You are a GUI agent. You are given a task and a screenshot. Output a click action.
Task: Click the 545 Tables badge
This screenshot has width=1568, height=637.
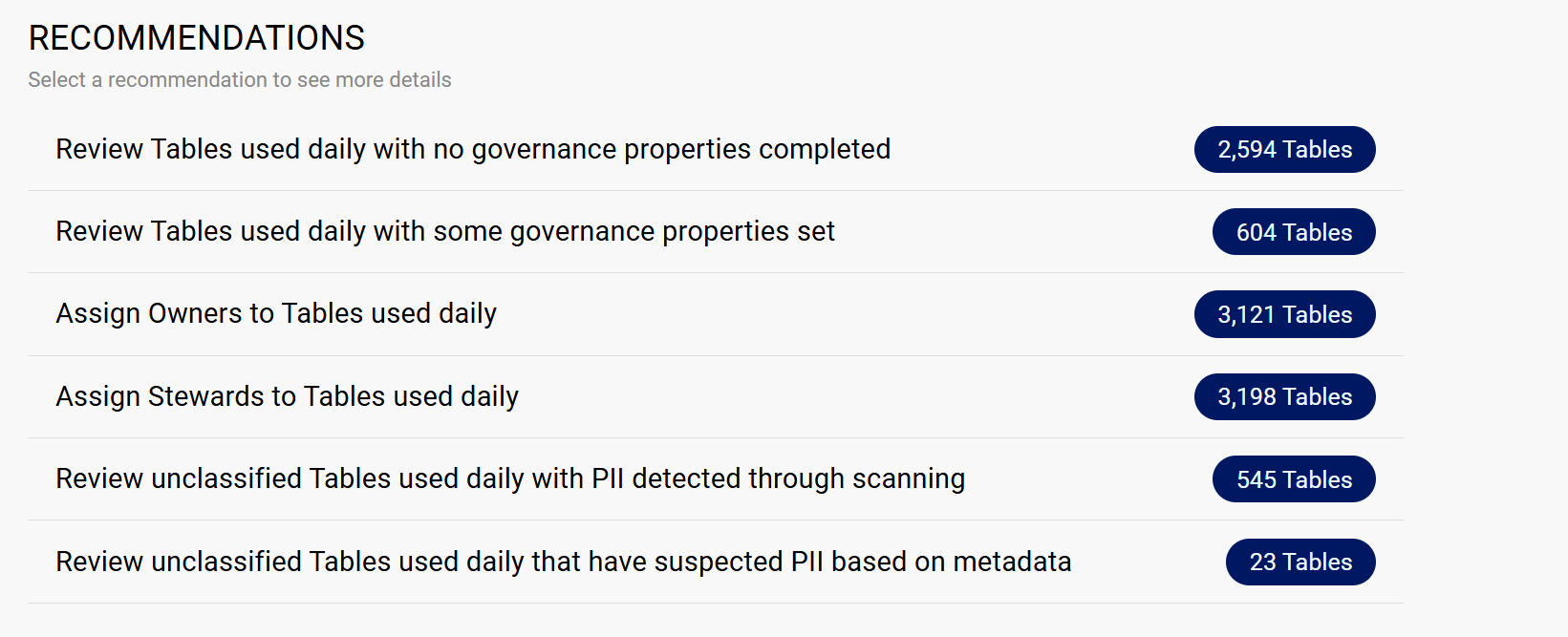pos(1293,479)
